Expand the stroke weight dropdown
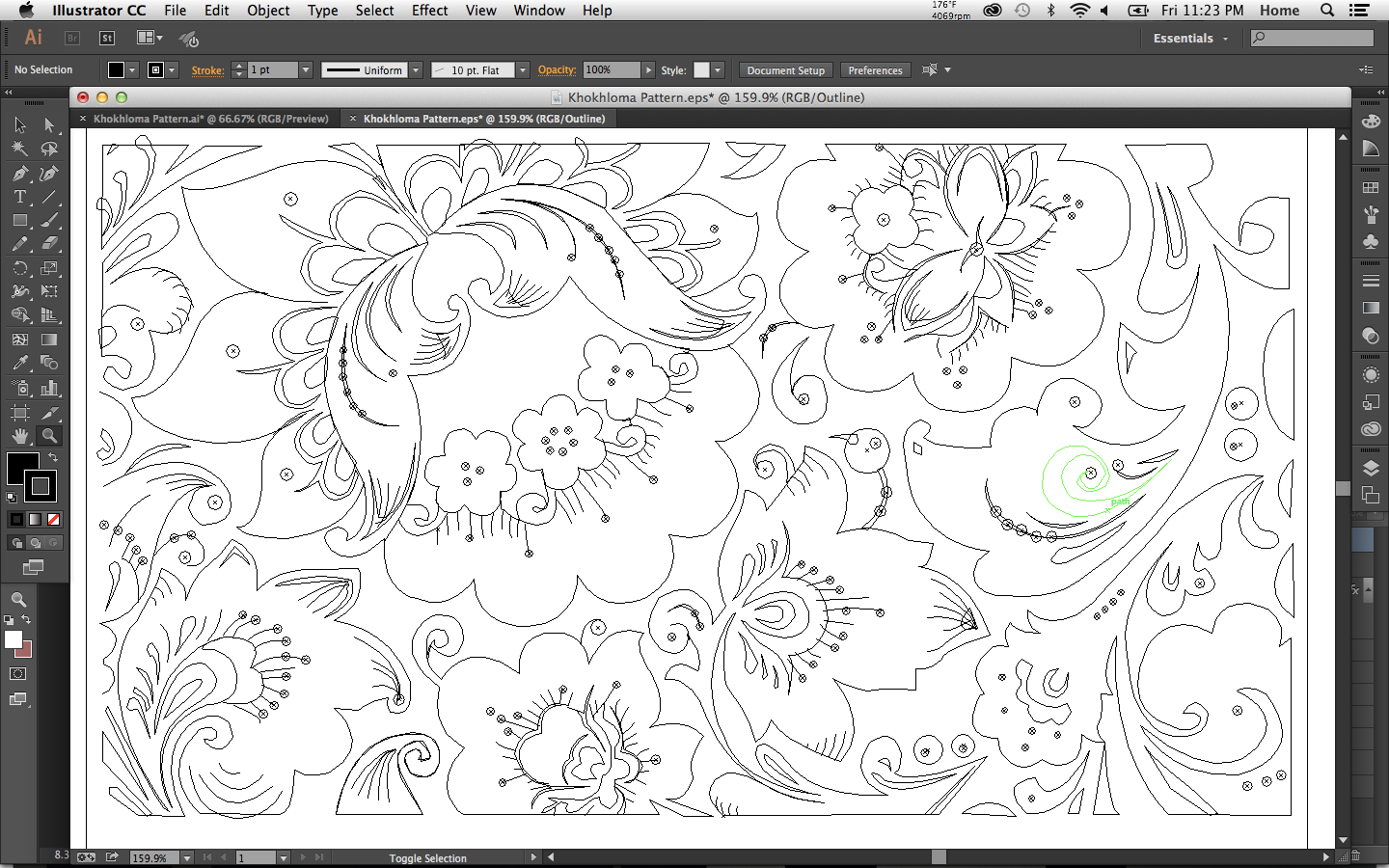1389x868 pixels. (x=306, y=70)
